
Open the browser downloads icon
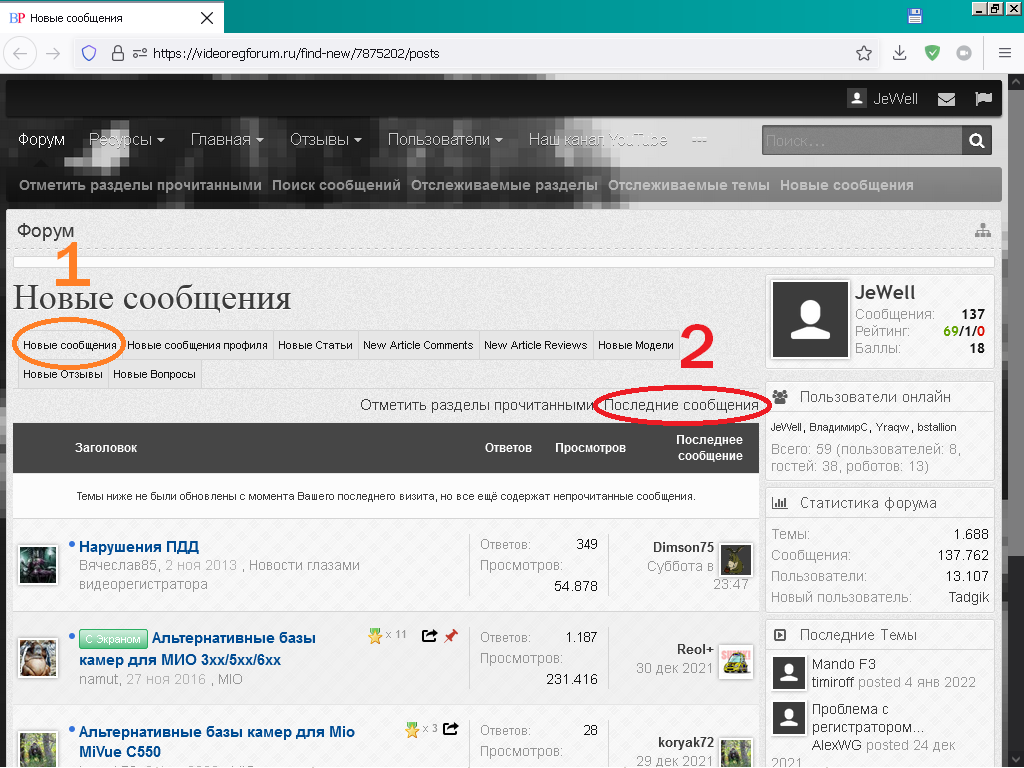pos(899,53)
